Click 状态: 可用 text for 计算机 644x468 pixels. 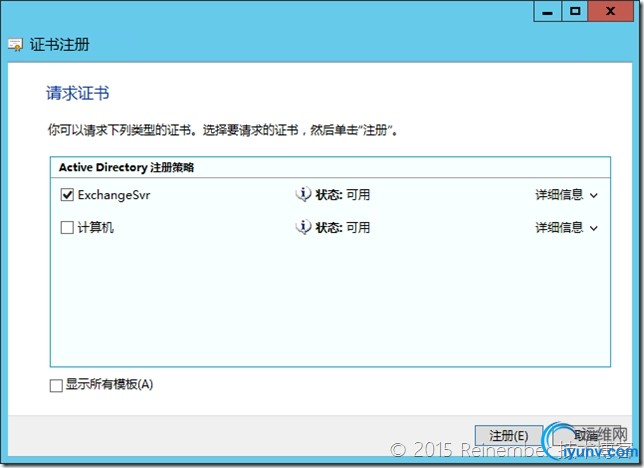[343, 227]
